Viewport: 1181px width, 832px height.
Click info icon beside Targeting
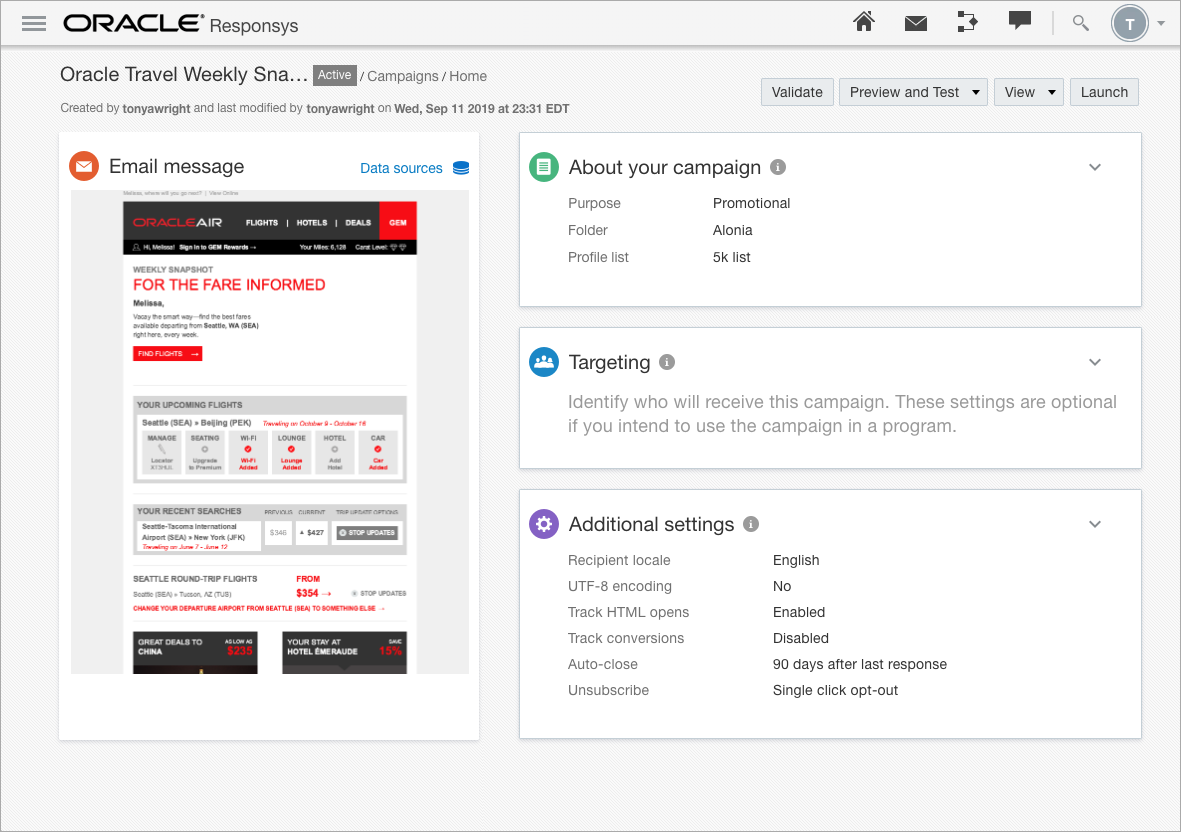point(667,362)
